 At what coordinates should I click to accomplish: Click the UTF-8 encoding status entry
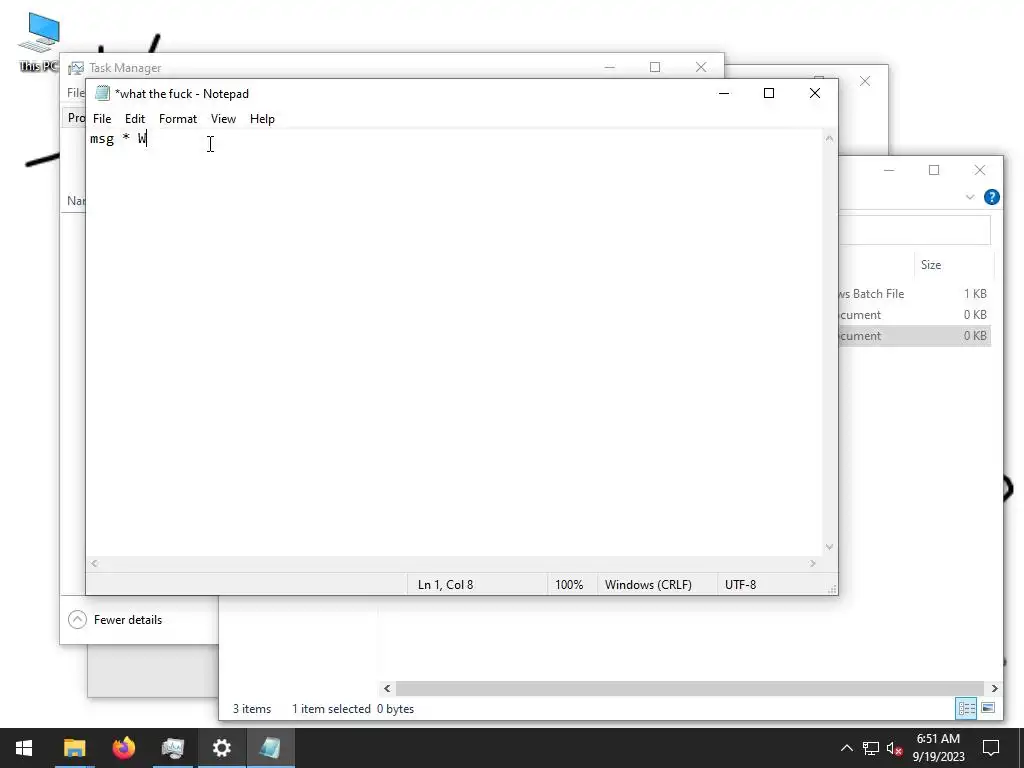(x=741, y=584)
